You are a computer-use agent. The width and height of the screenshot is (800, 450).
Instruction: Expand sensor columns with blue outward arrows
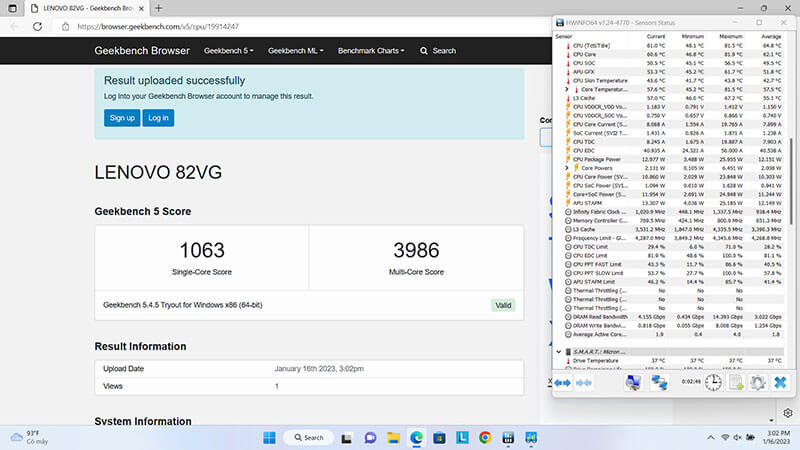(x=563, y=383)
